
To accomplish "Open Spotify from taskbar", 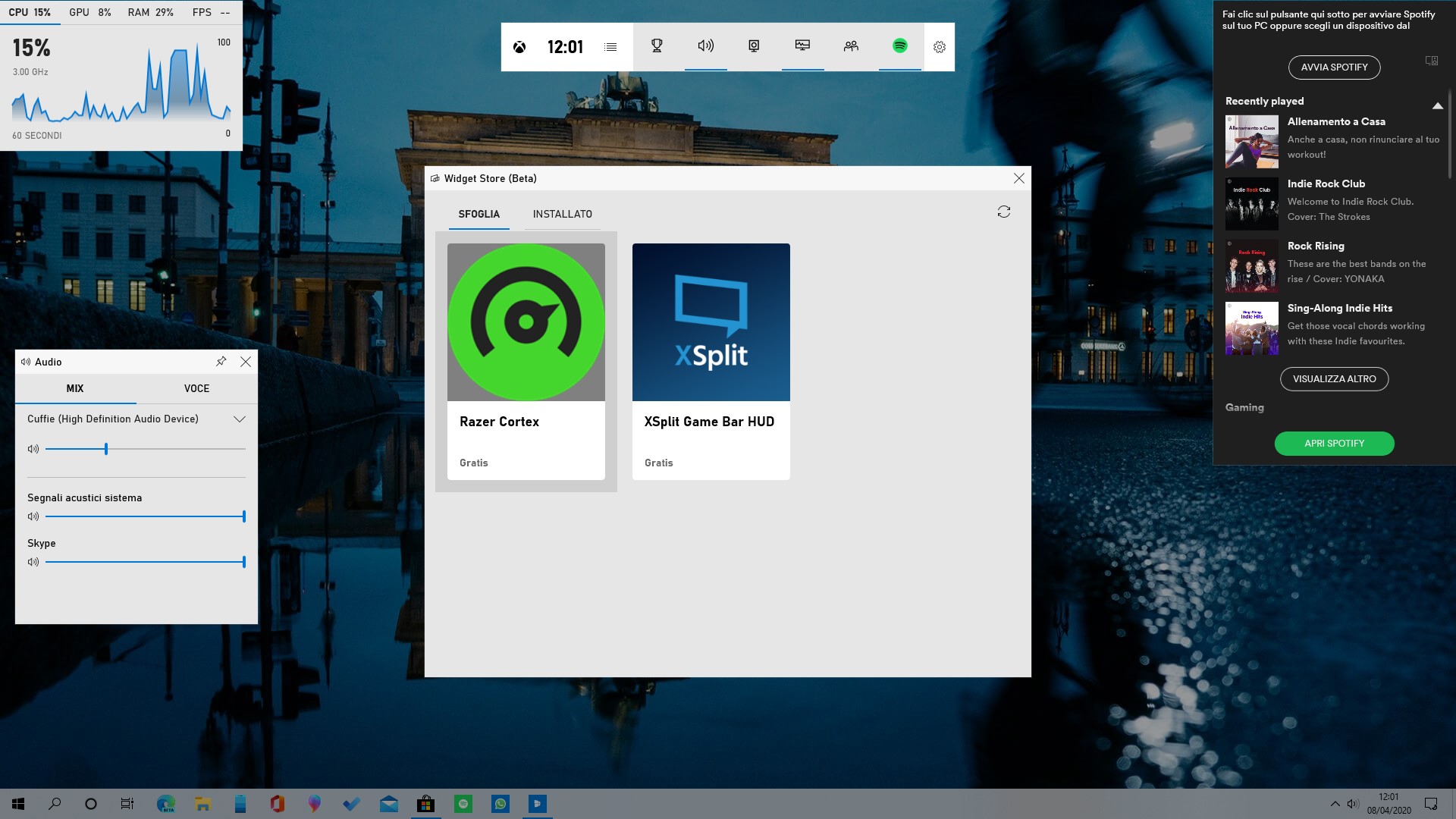I will [463, 804].
